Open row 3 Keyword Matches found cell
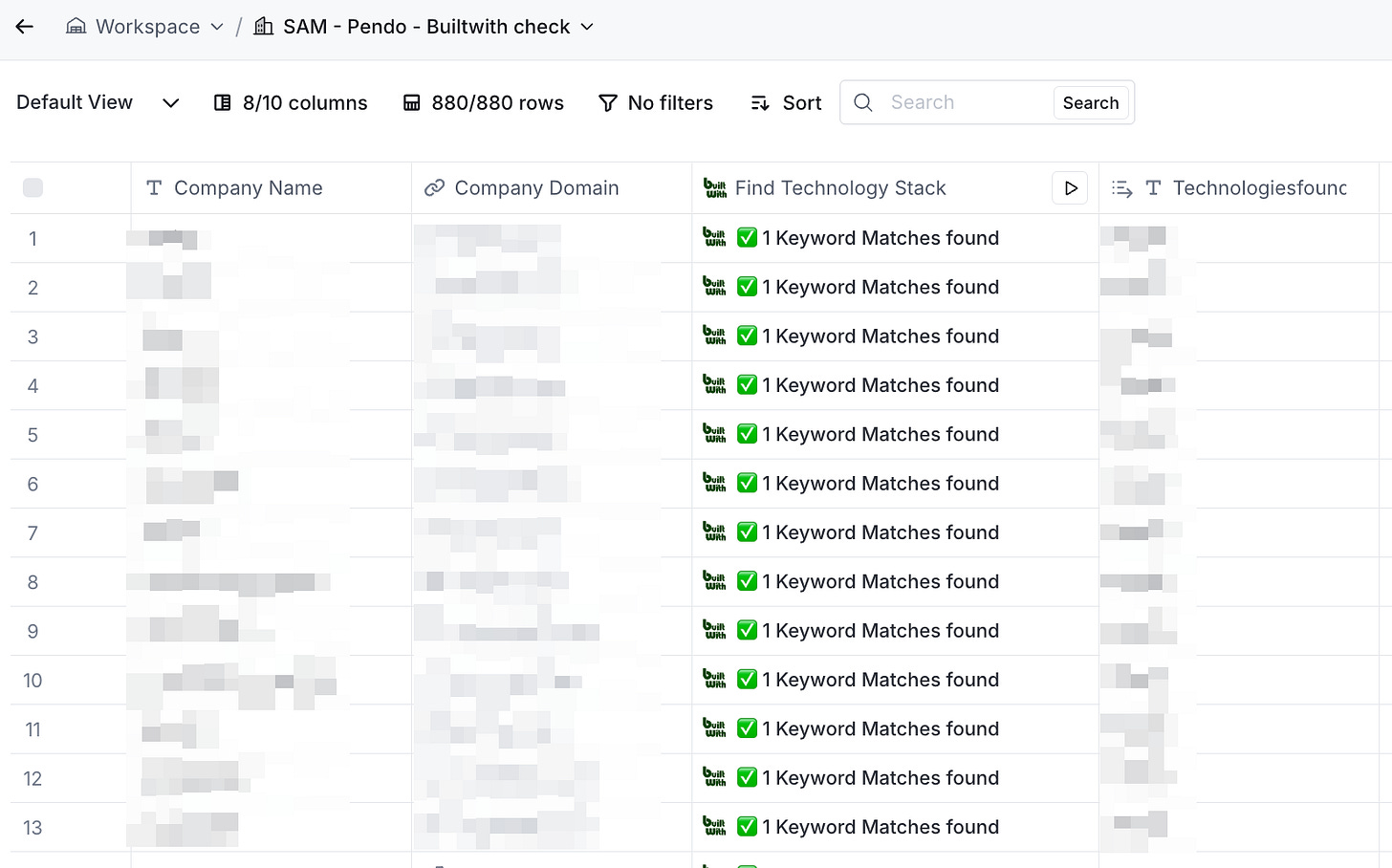The image size is (1392, 868). [x=895, y=336]
